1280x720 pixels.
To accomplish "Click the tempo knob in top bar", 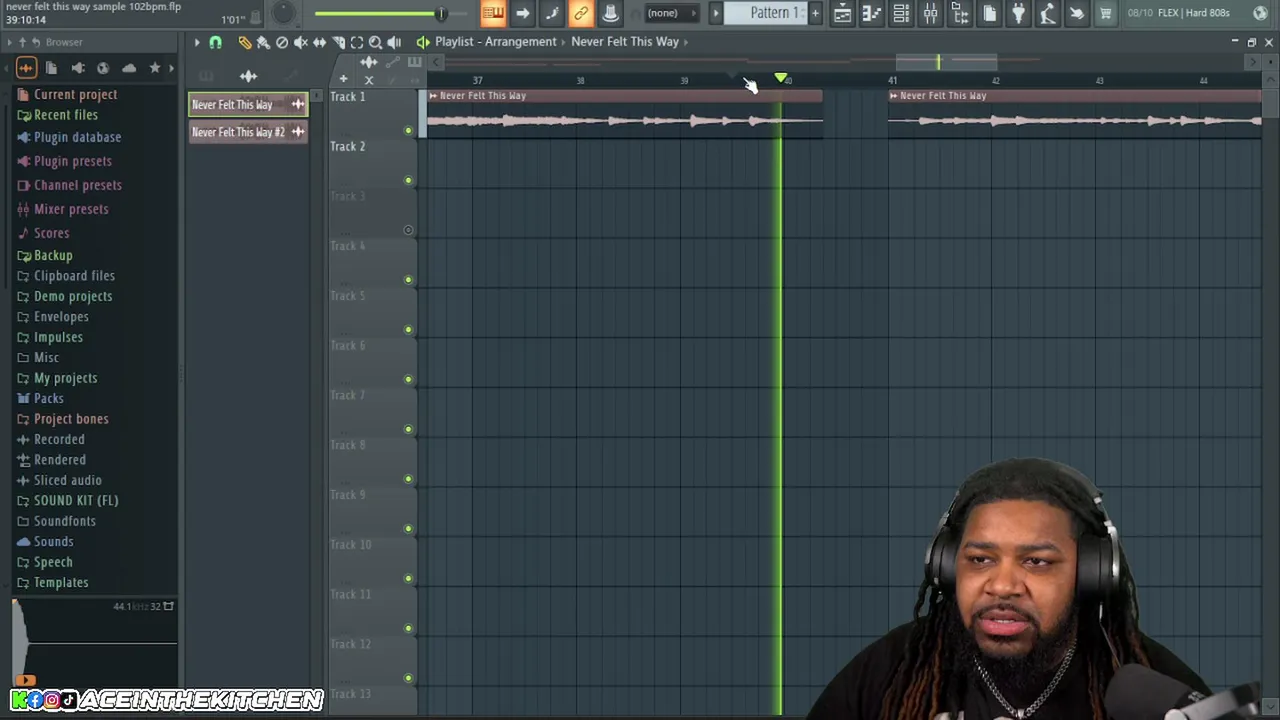I will pos(284,13).
